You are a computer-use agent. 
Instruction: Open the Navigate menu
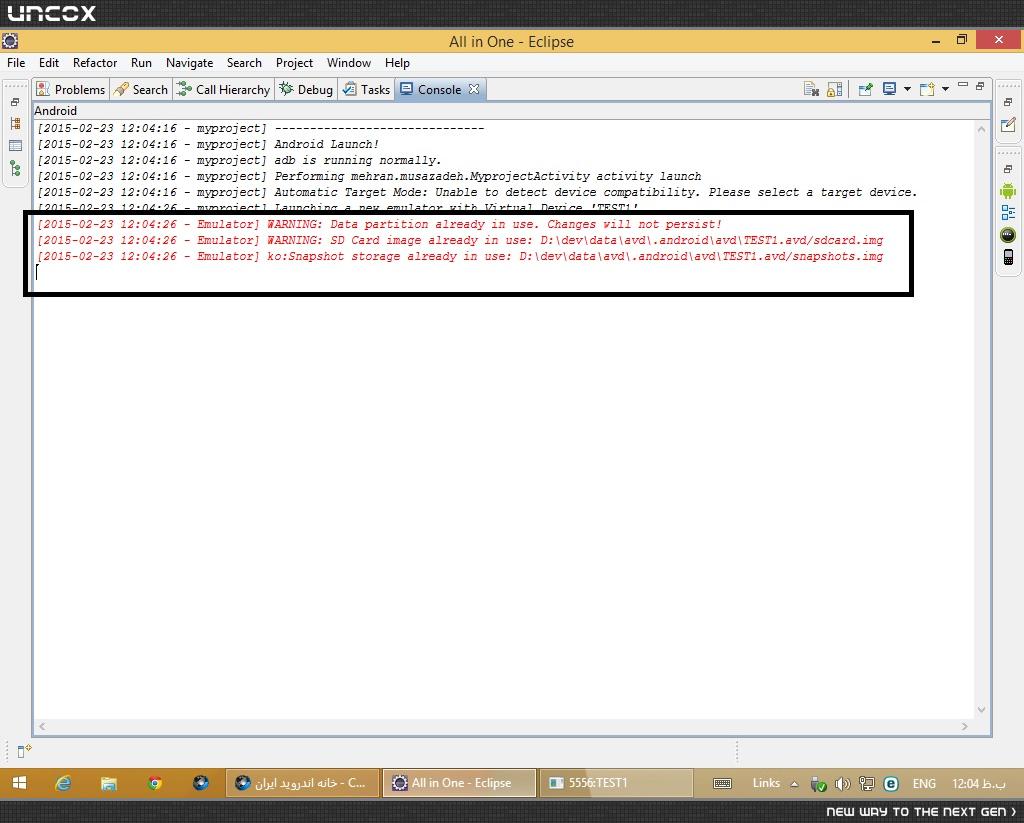[x=189, y=63]
